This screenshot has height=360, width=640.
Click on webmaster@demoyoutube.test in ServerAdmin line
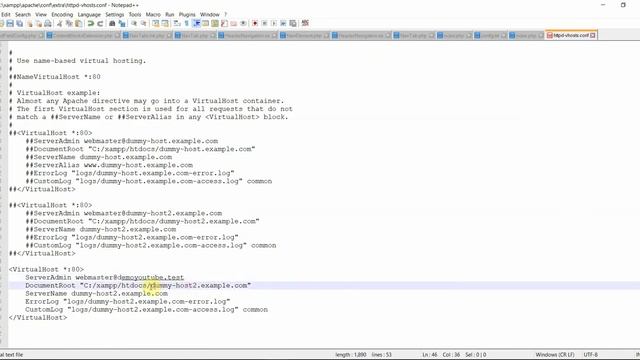click(x=129, y=278)
